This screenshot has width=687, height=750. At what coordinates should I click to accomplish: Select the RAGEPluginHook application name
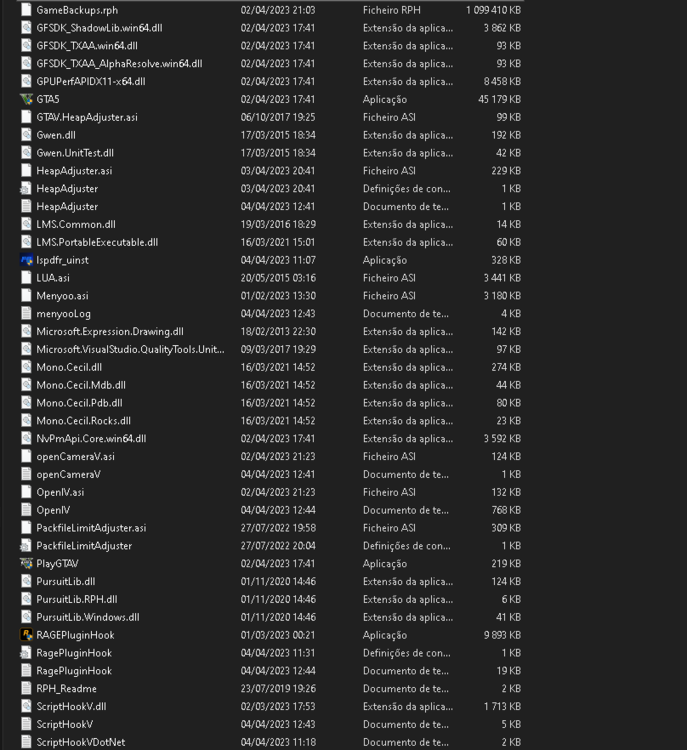pyautogui.click(x=75, y=635)
